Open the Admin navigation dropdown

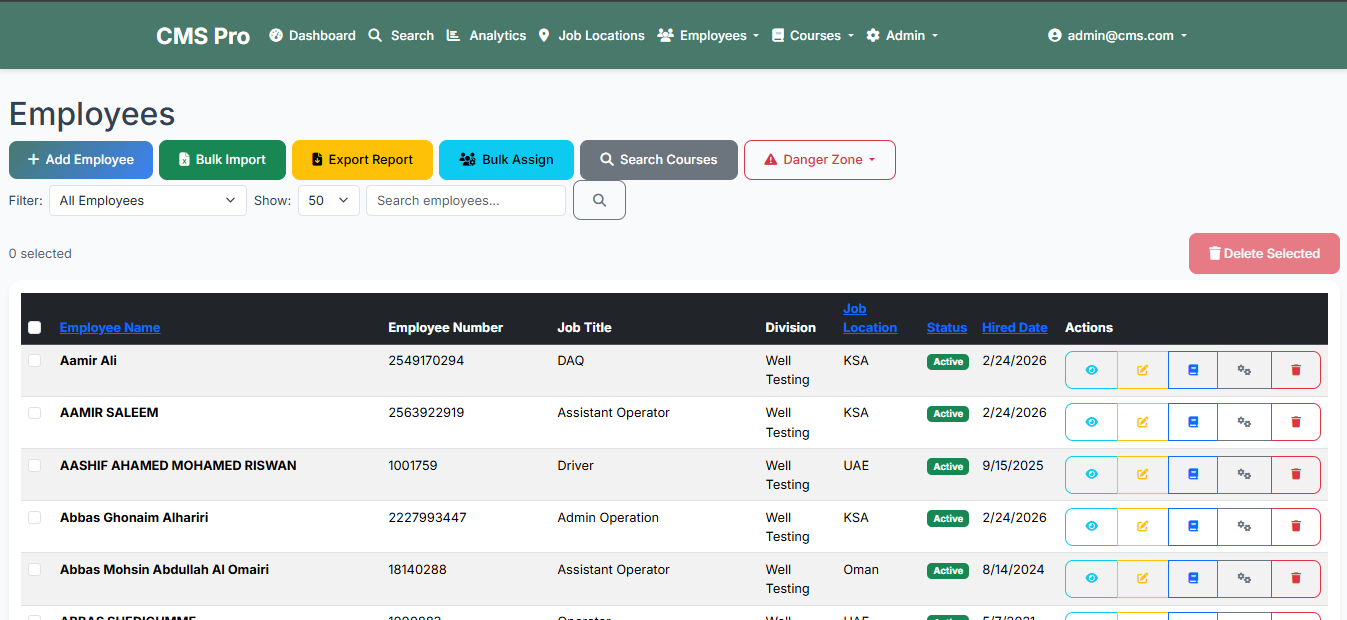point(902,35)
